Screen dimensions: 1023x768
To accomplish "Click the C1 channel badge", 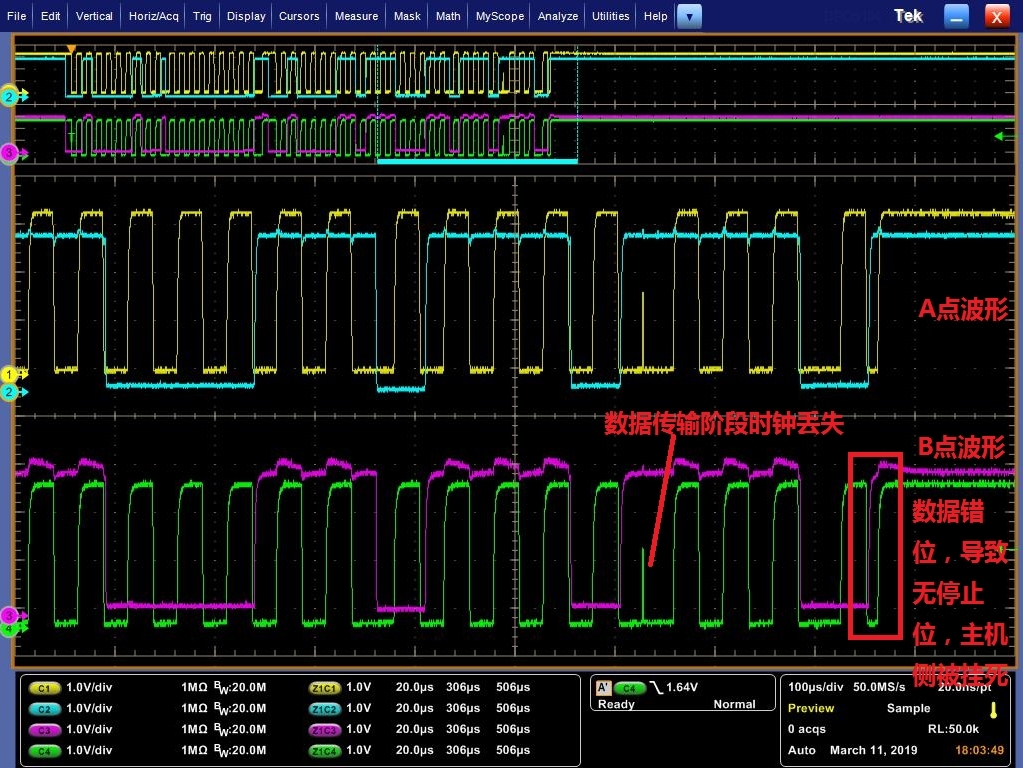I will pyautogui.click(x=44, y=688).
